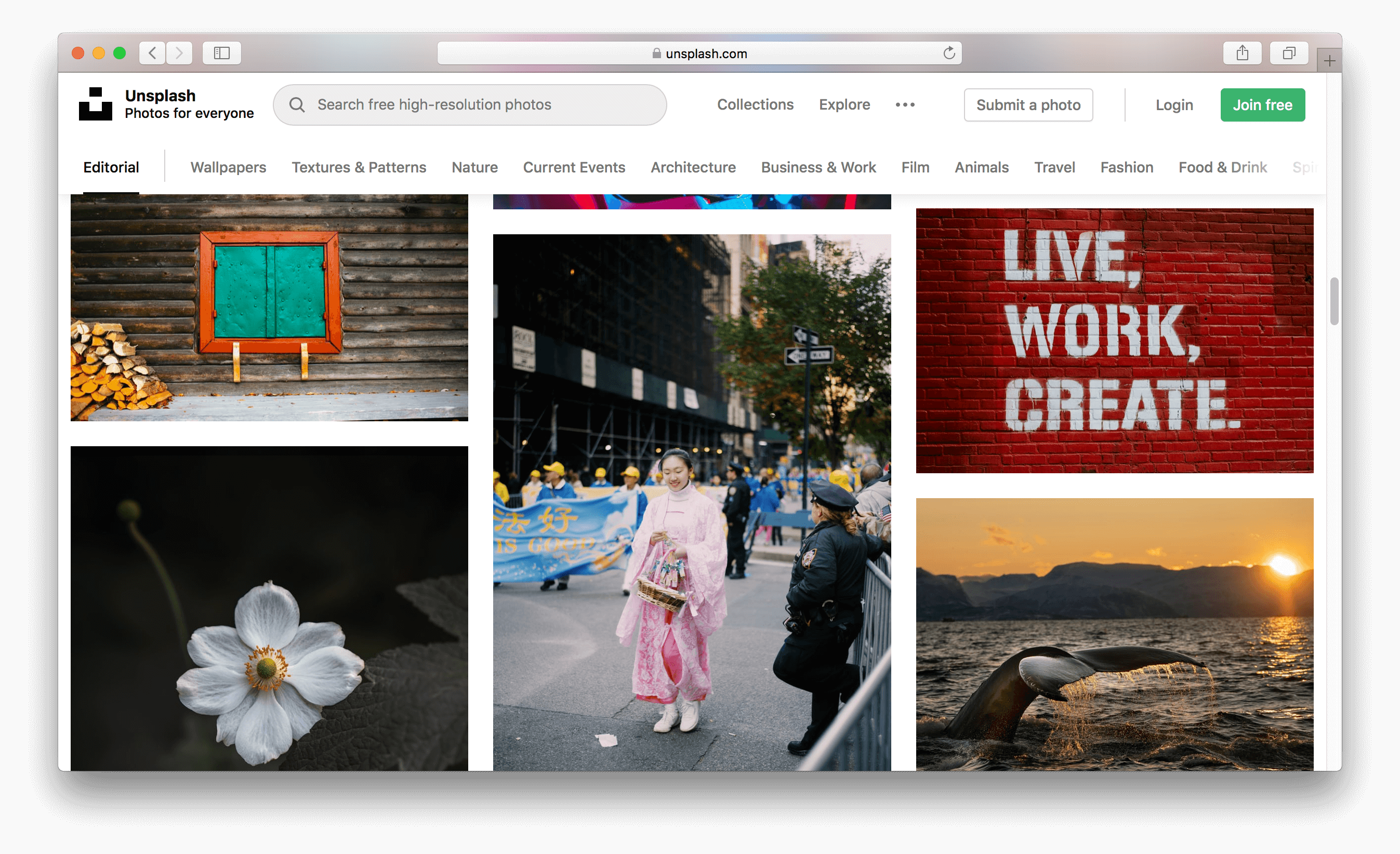Click the search magnifier icon
This screenshot has width=1400, height=854.
(x=297, y=104)
